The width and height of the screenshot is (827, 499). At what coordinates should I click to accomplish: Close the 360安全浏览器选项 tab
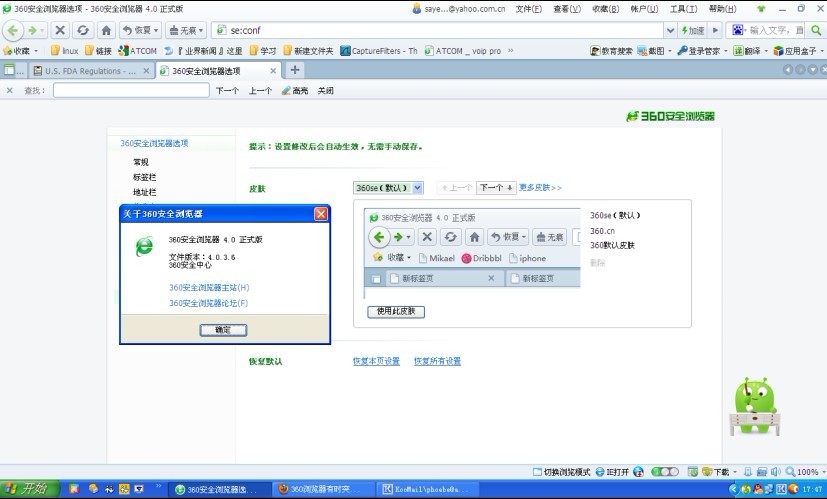coord(273,71)
